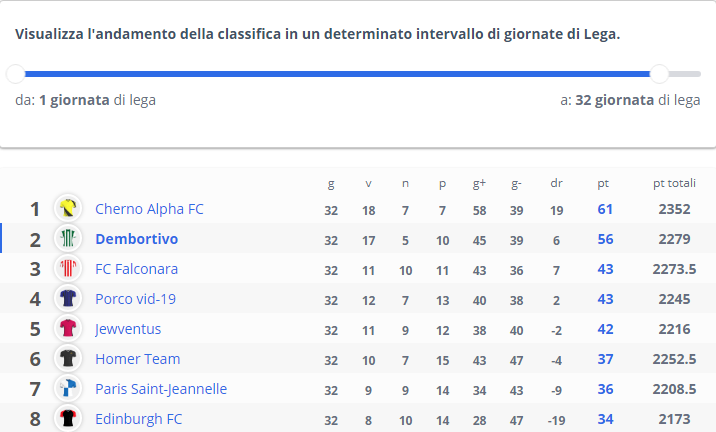
Task: Click the slider start handle at giornata 1
Action: click(16, 74)
